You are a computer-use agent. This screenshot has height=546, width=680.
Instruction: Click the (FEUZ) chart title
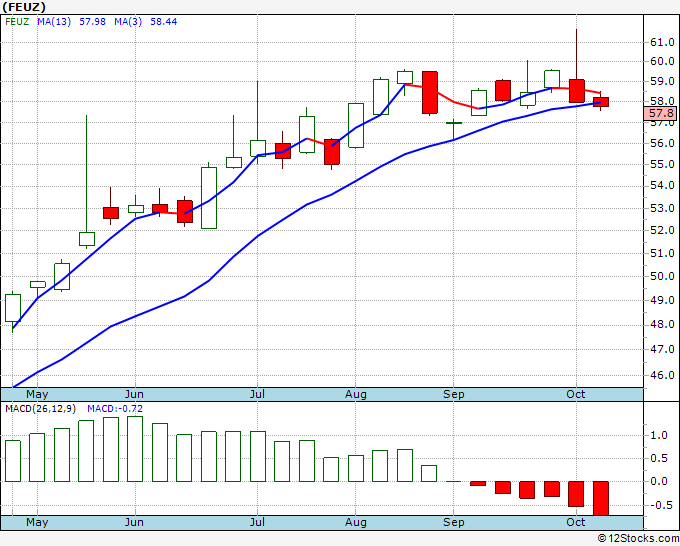tap(23, 7)
